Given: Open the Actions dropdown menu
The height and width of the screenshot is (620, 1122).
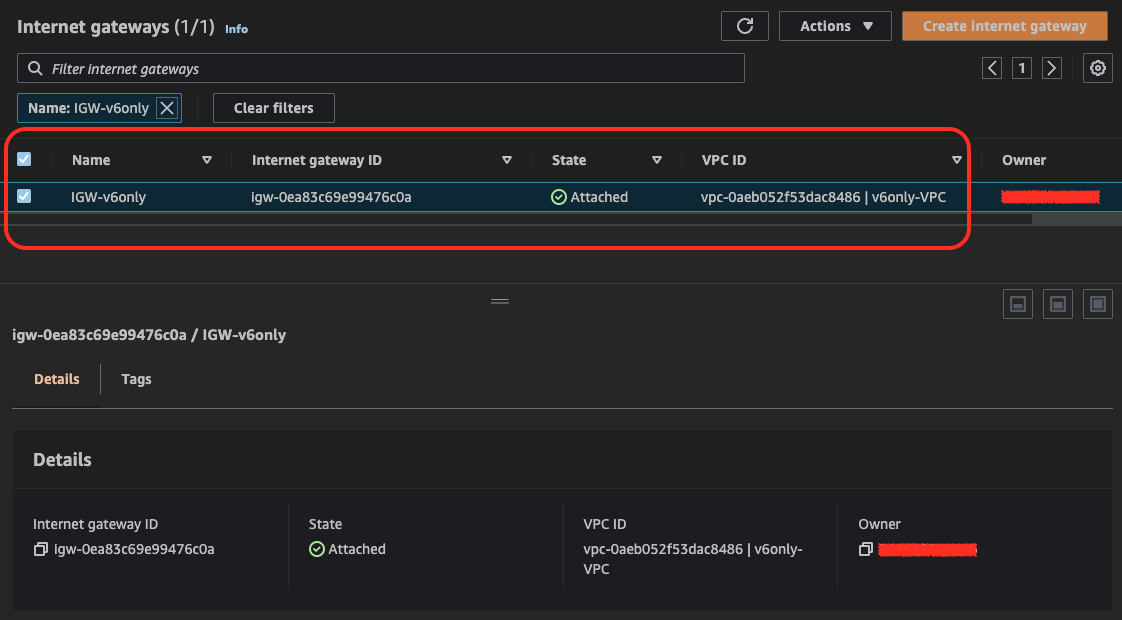Looking at the screenshot, I should (835, 26).
